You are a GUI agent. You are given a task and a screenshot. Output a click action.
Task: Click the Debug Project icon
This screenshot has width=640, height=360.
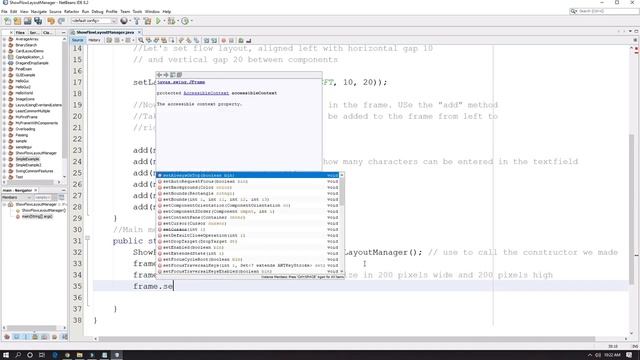[171, 21]
